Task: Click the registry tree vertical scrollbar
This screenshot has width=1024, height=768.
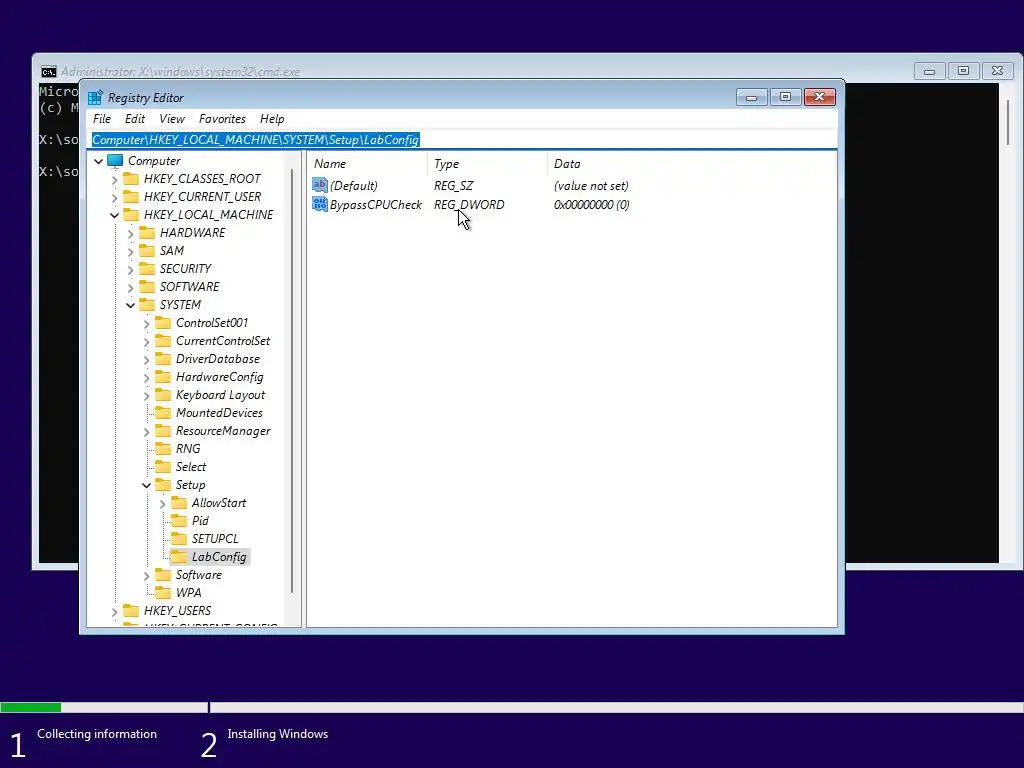Action: tap(292, 381)
